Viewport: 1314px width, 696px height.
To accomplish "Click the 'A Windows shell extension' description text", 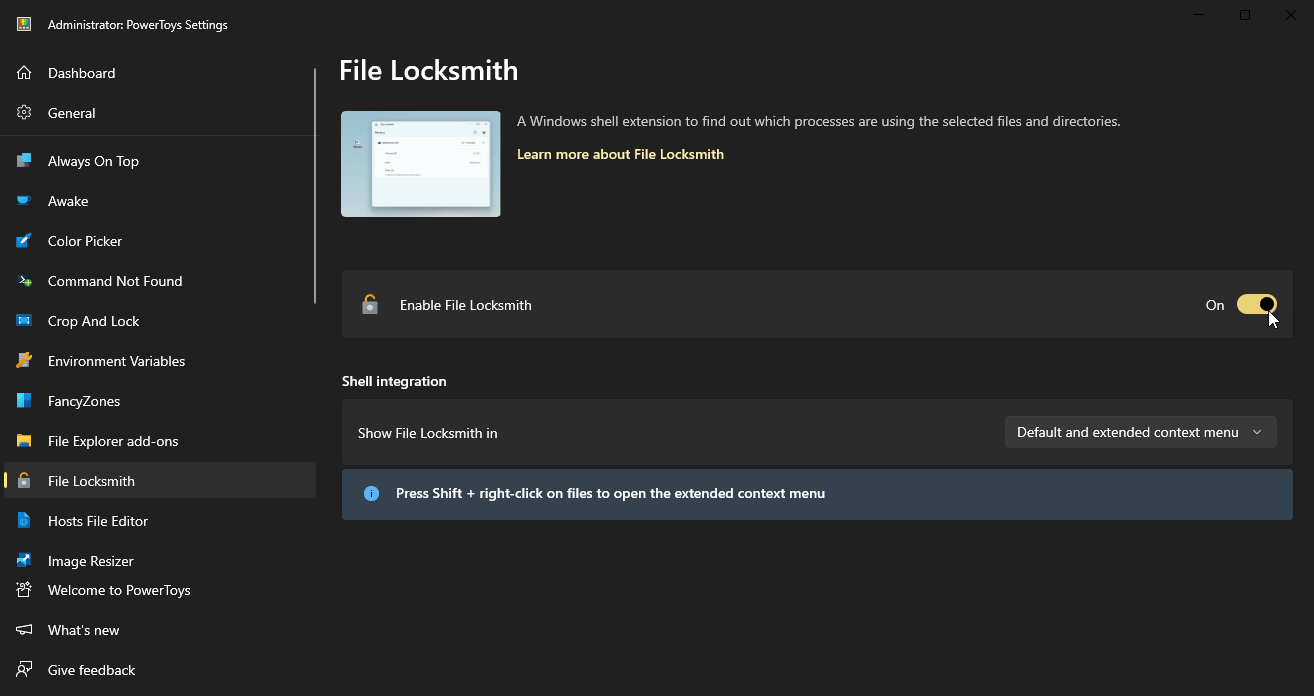I will pos(818,121).
